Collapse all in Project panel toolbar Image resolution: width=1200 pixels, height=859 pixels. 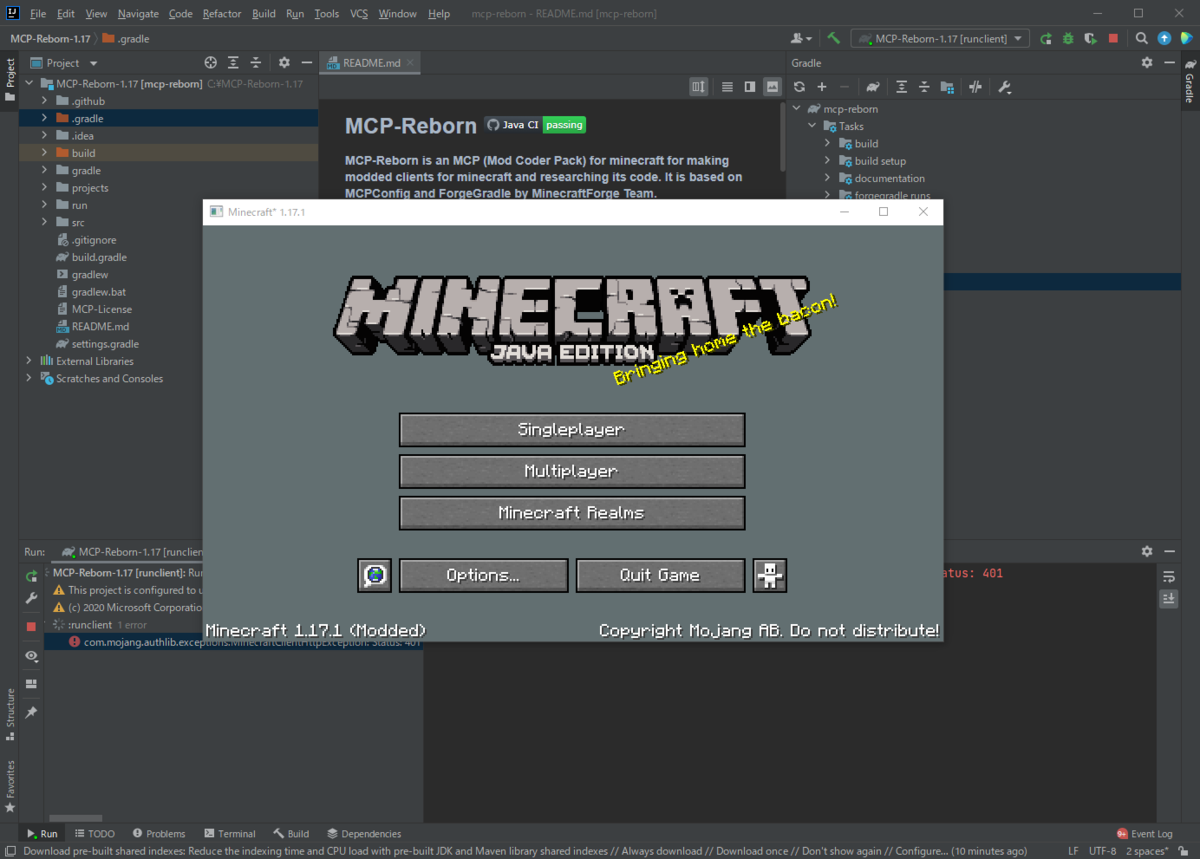click(256, 62)
